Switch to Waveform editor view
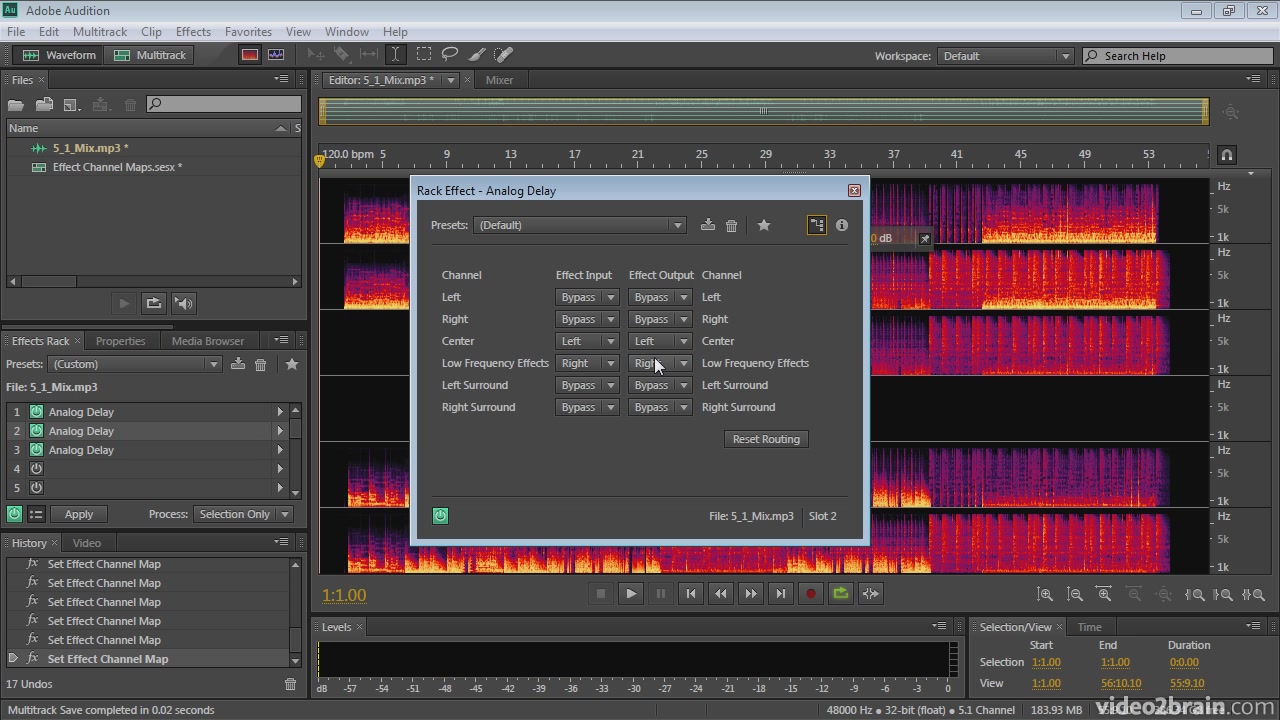 (59, 55)
